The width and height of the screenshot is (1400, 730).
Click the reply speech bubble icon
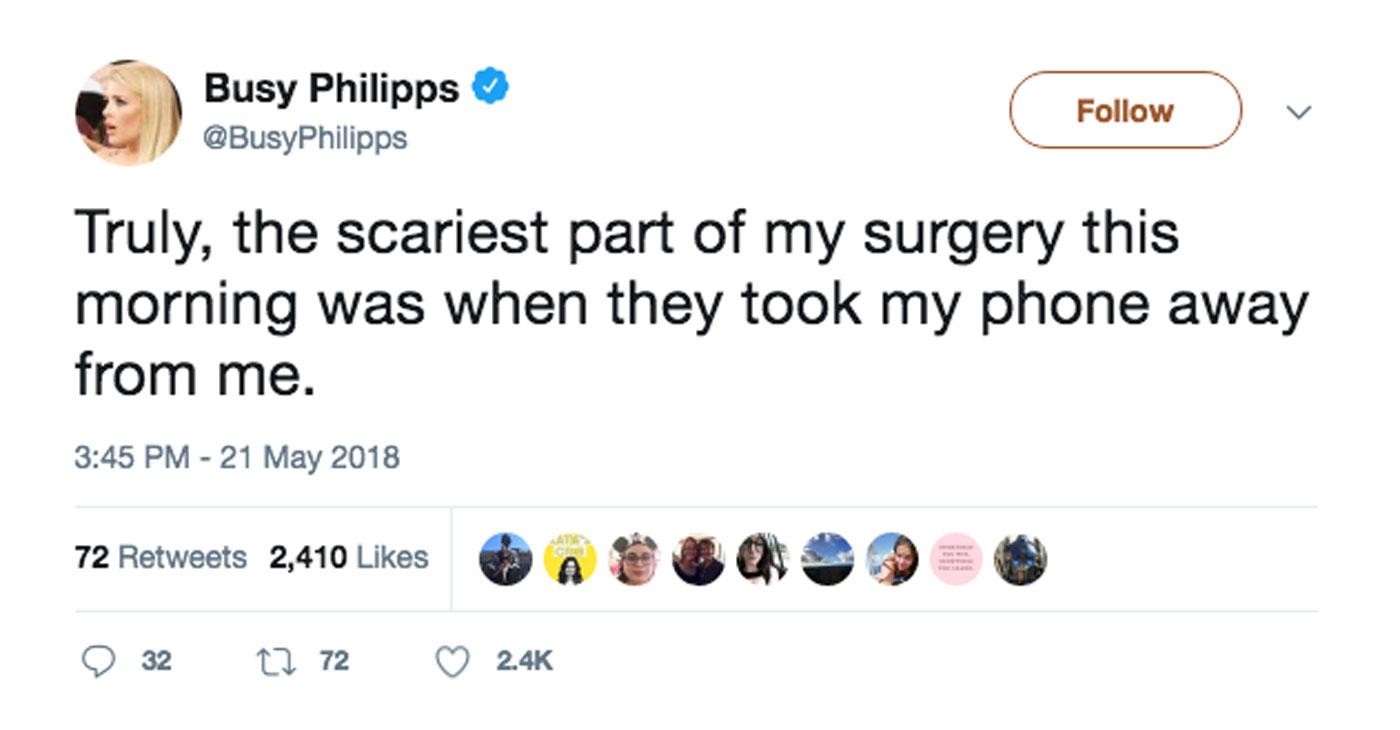click(x=97, y=661)
